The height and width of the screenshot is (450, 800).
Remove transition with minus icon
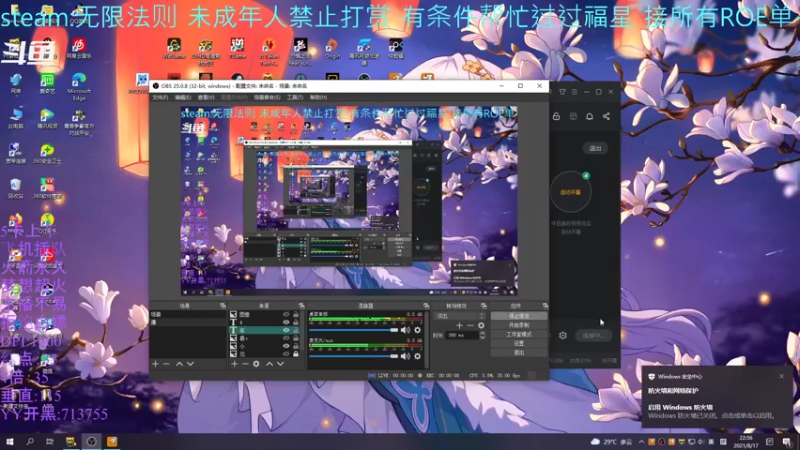point(470,326)
